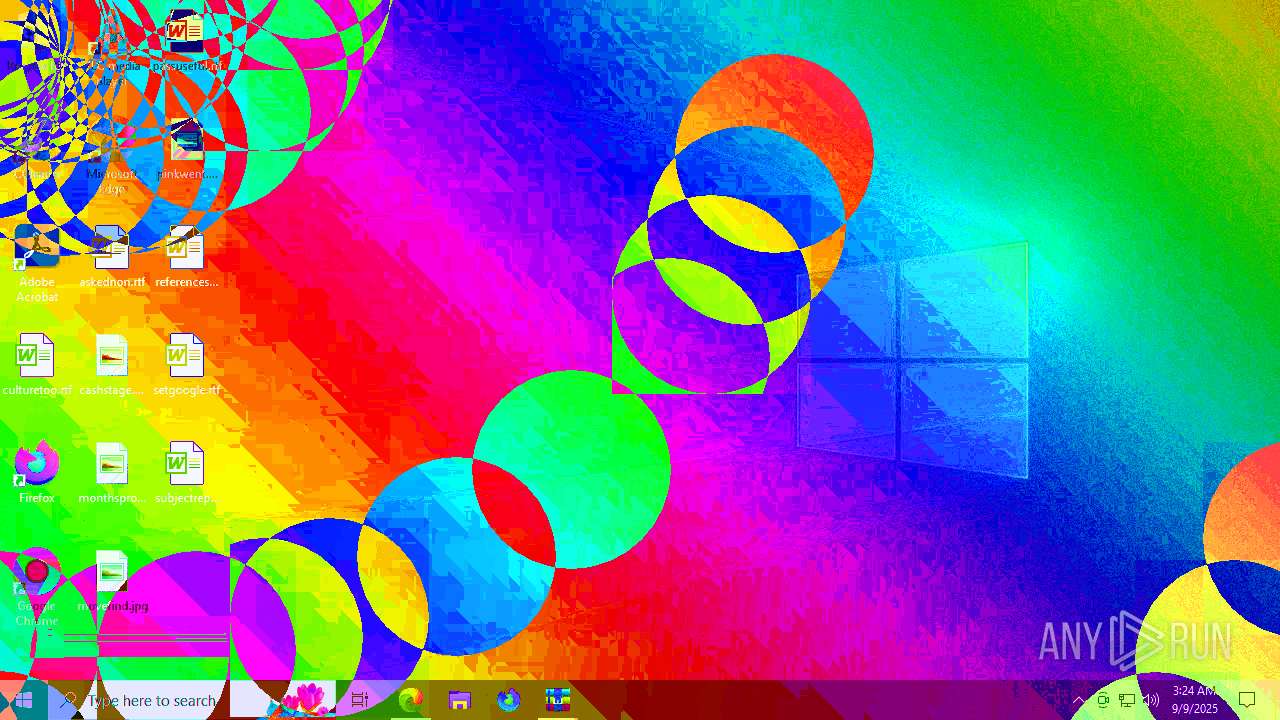Open the taskbar clock and date
Screen dimensions: 1280x720
tap(1194, 700)
